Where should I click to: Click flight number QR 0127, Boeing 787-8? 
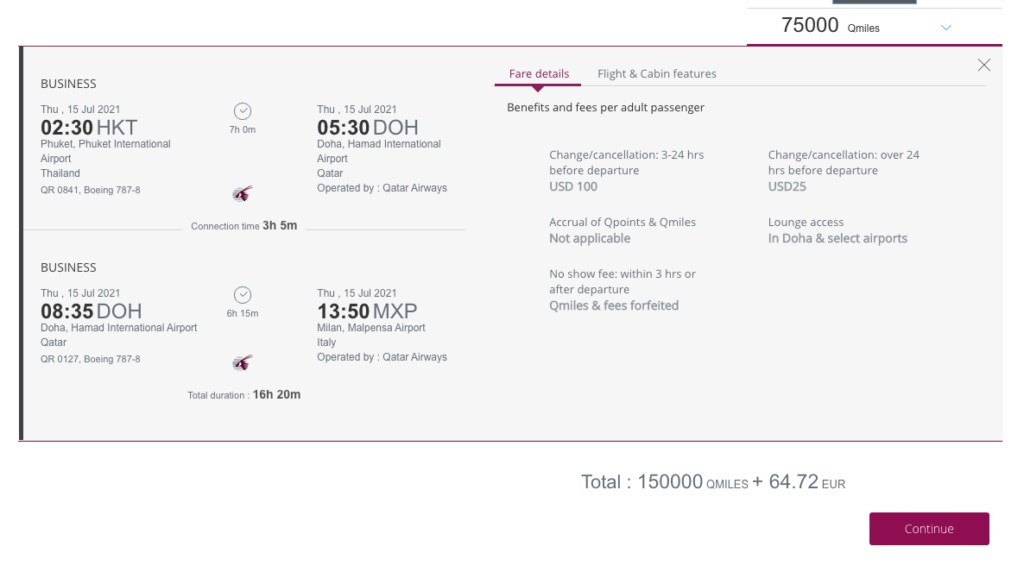pos(90,359)
